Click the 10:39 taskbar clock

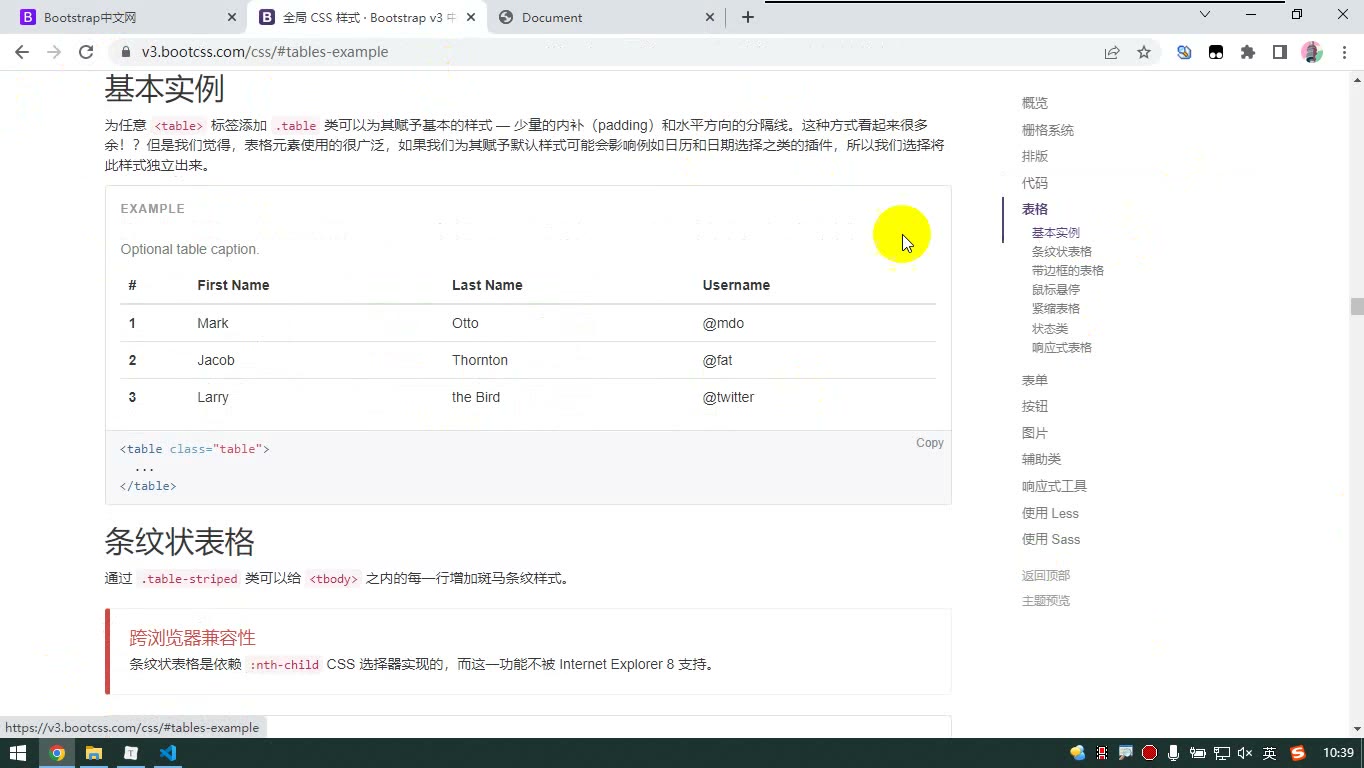click(1338, 753)
